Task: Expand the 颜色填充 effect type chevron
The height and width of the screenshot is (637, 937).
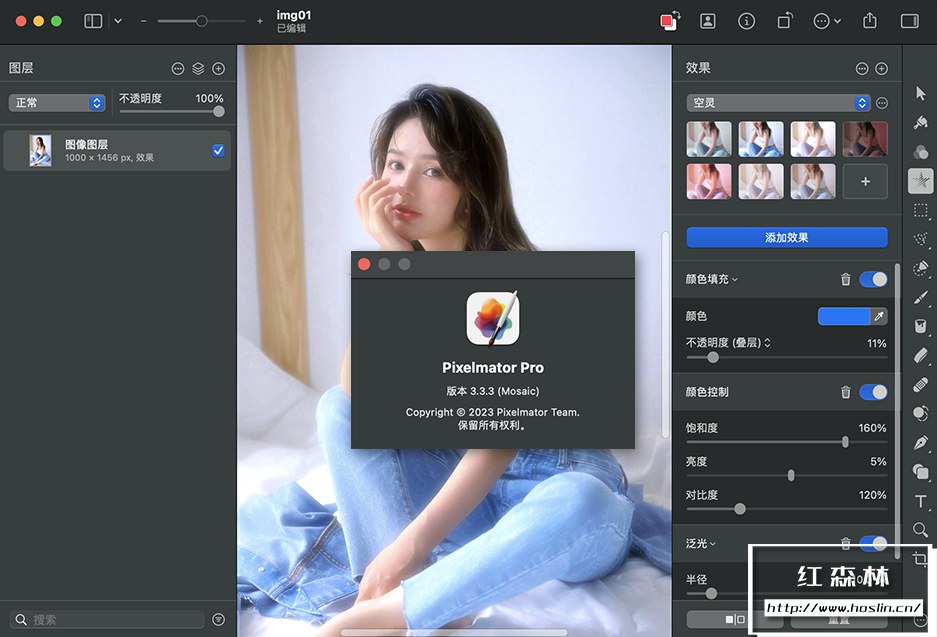Action: (734, 280)
